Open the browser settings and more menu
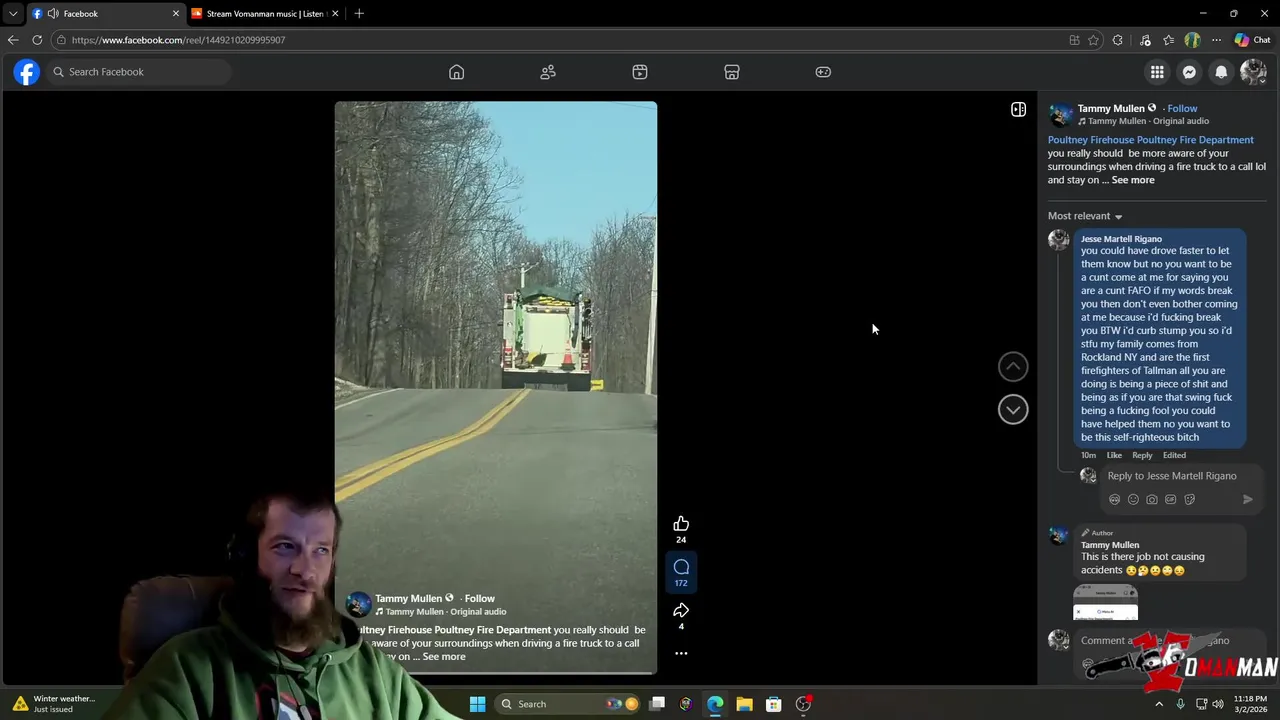 (1216, 40)
